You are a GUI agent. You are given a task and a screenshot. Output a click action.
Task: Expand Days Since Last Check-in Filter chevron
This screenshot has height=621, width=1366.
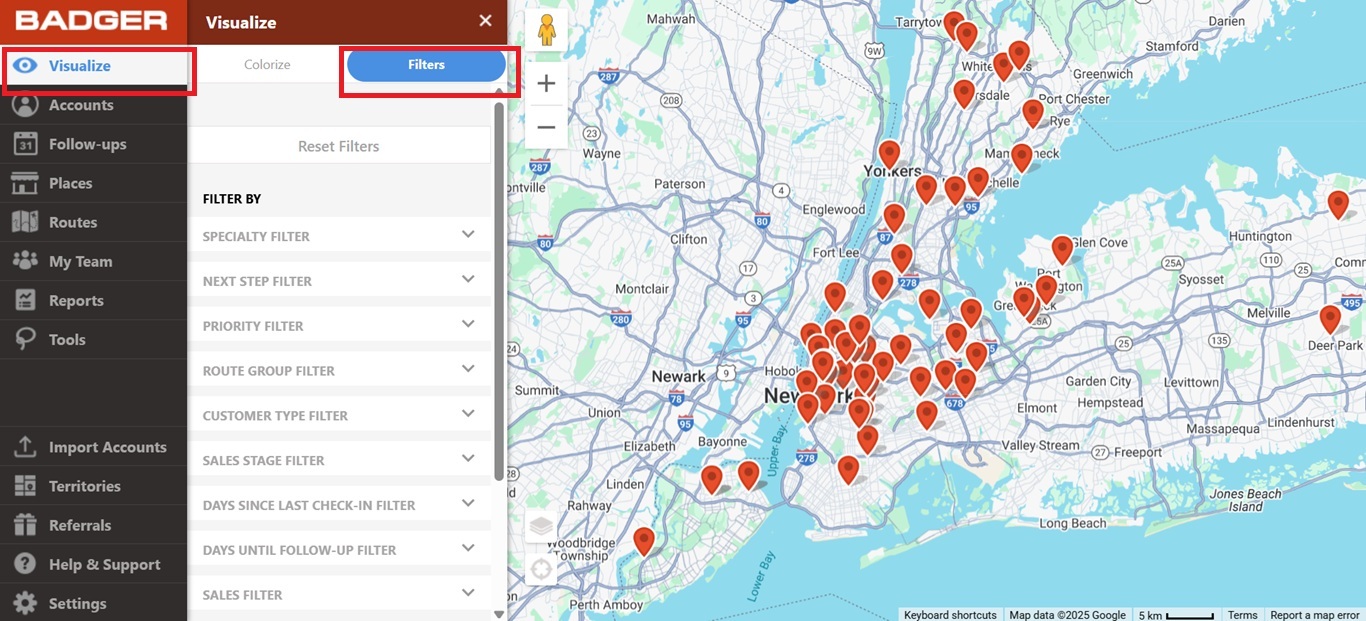(468, 504)
